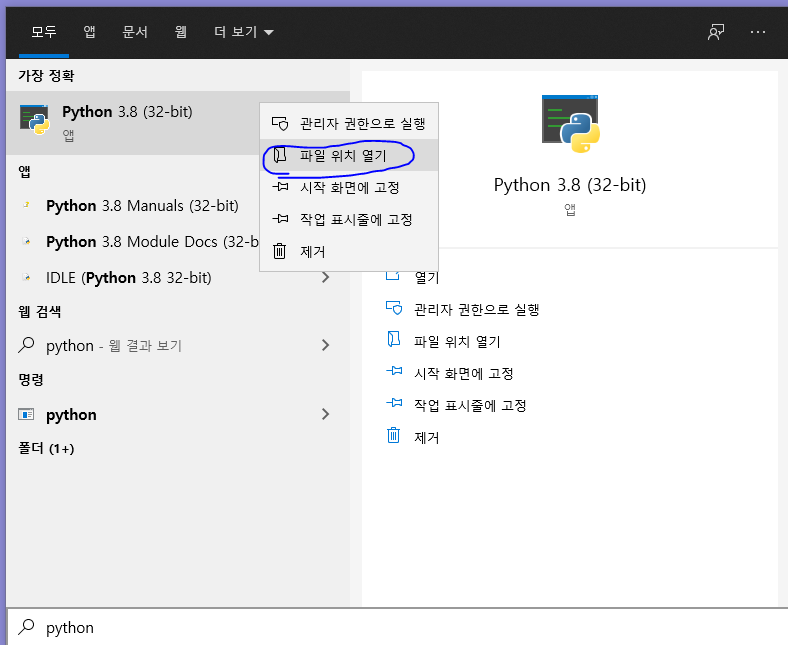
Task: Choose 관리자 권한으로 실행 in context menu
Action: click(349, 123)
